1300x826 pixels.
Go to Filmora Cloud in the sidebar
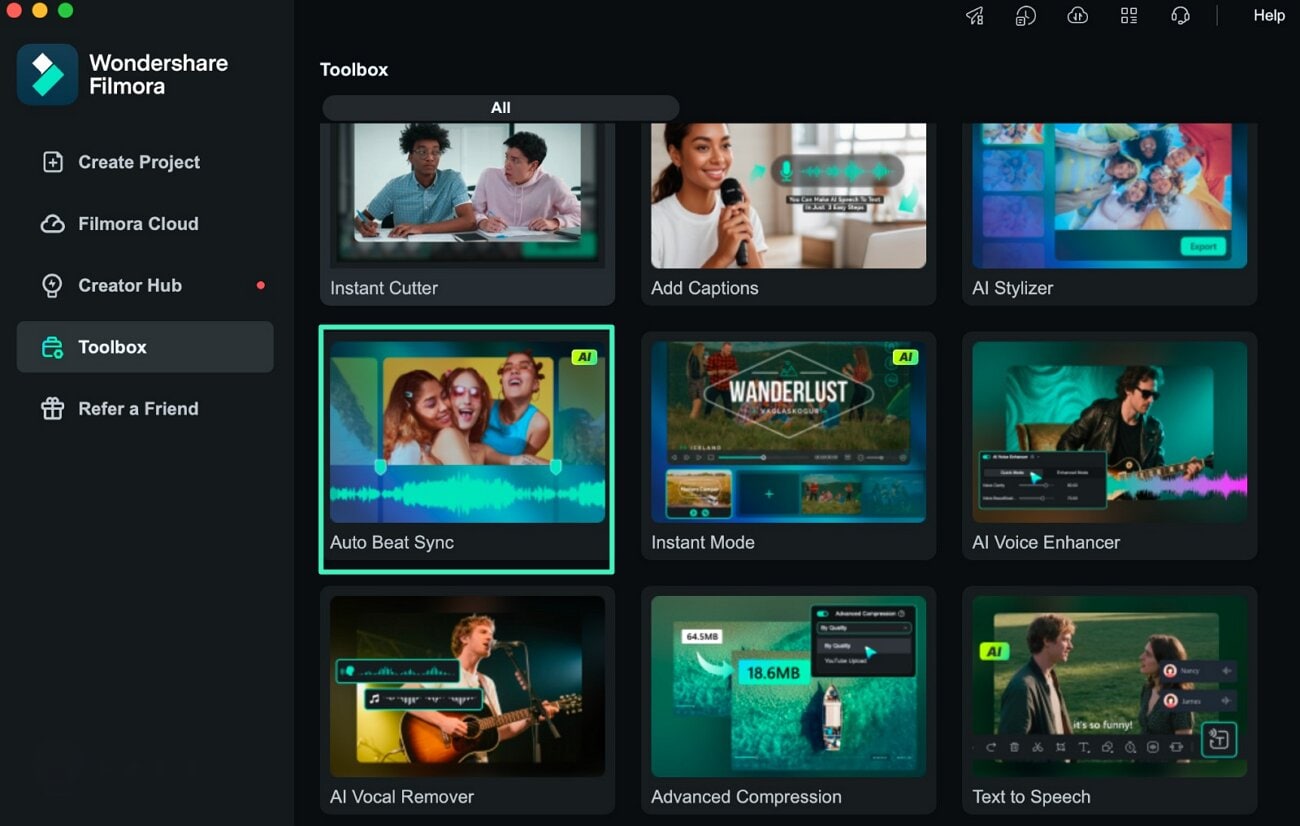tap(145, 224)
